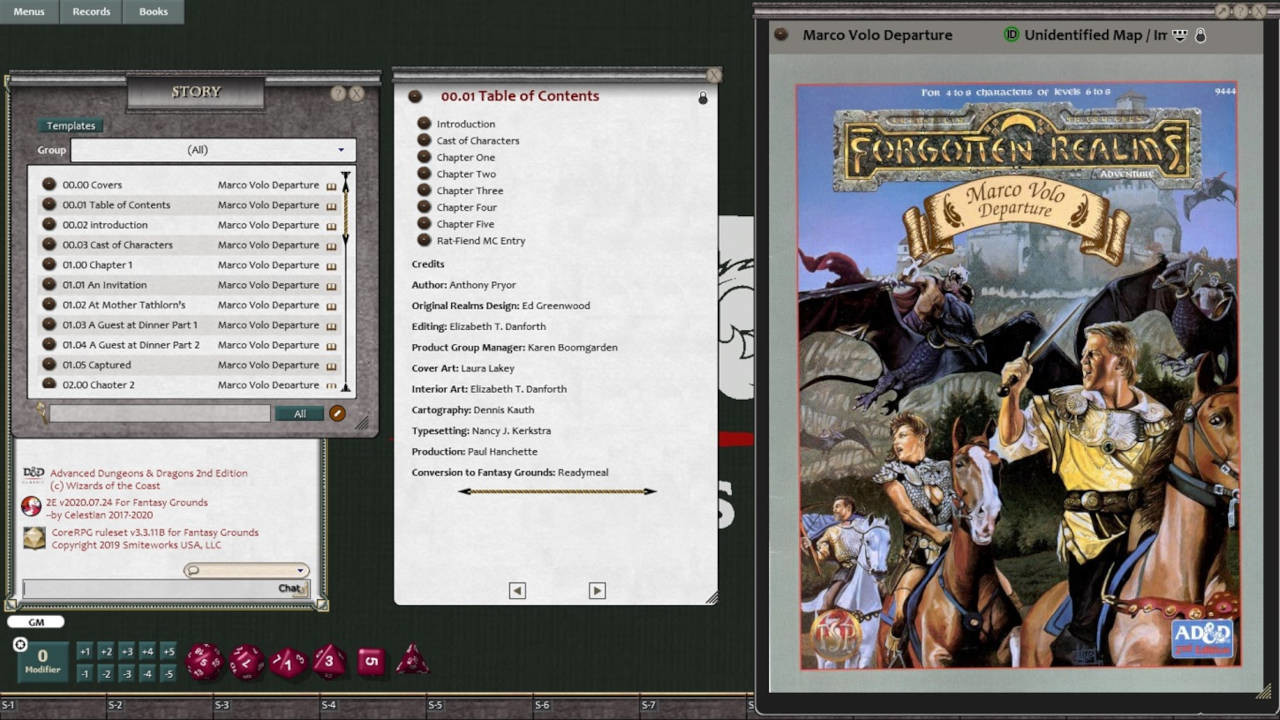Click the All filter button
The image size is (1280, 720).
tap(300, 413)
